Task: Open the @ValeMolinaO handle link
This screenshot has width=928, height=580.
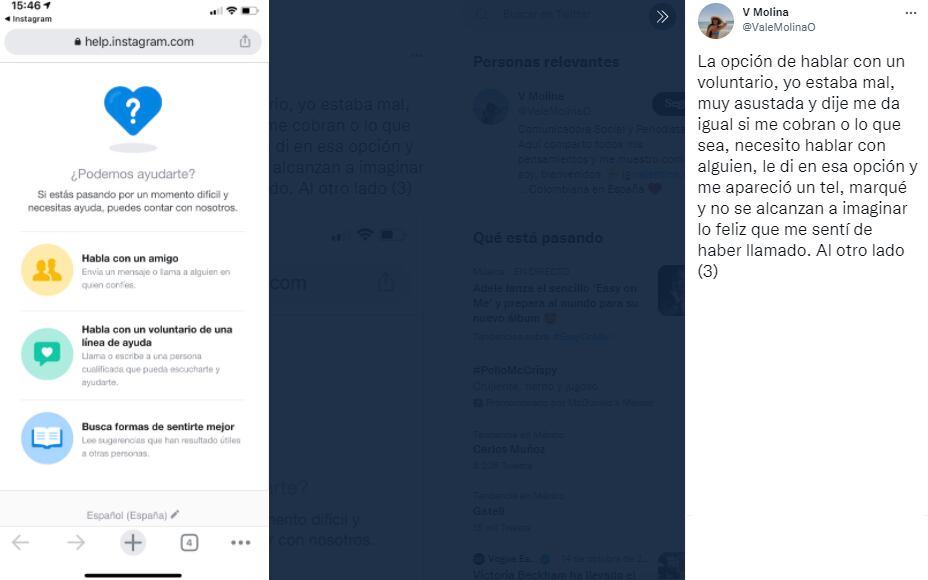Action: tap(778, 27)
